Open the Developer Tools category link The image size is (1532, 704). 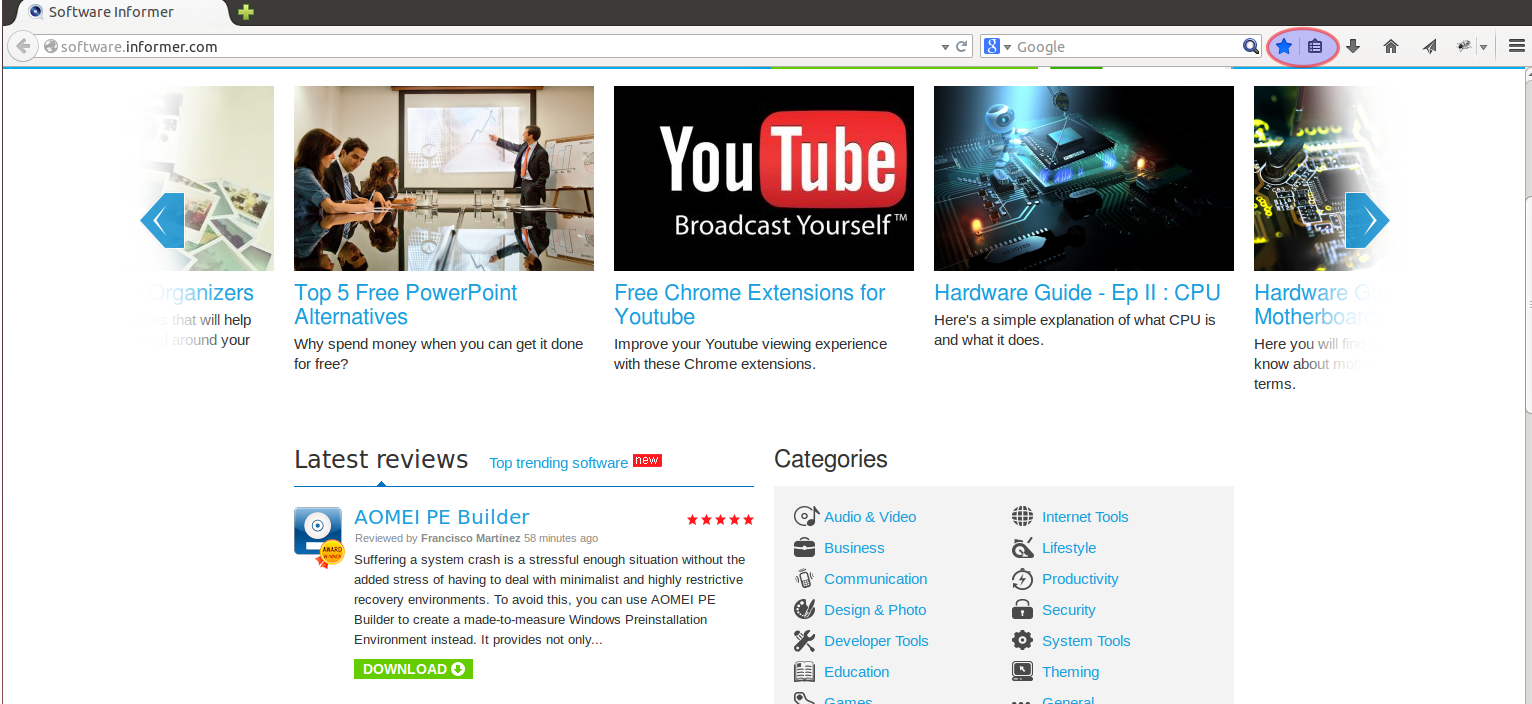[876, 641]
